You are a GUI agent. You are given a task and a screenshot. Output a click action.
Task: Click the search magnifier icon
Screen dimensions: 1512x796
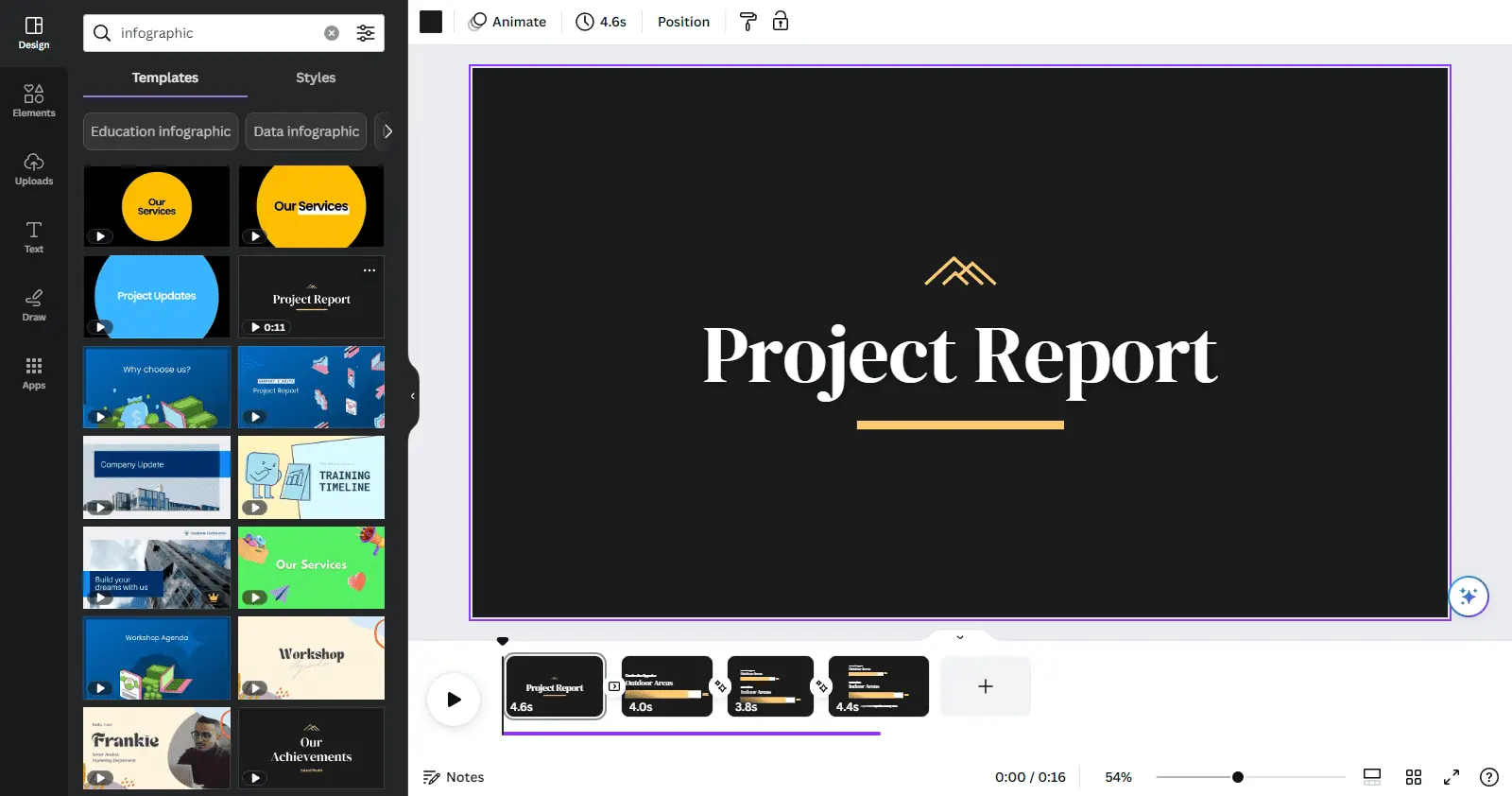[x=102, y=33]
